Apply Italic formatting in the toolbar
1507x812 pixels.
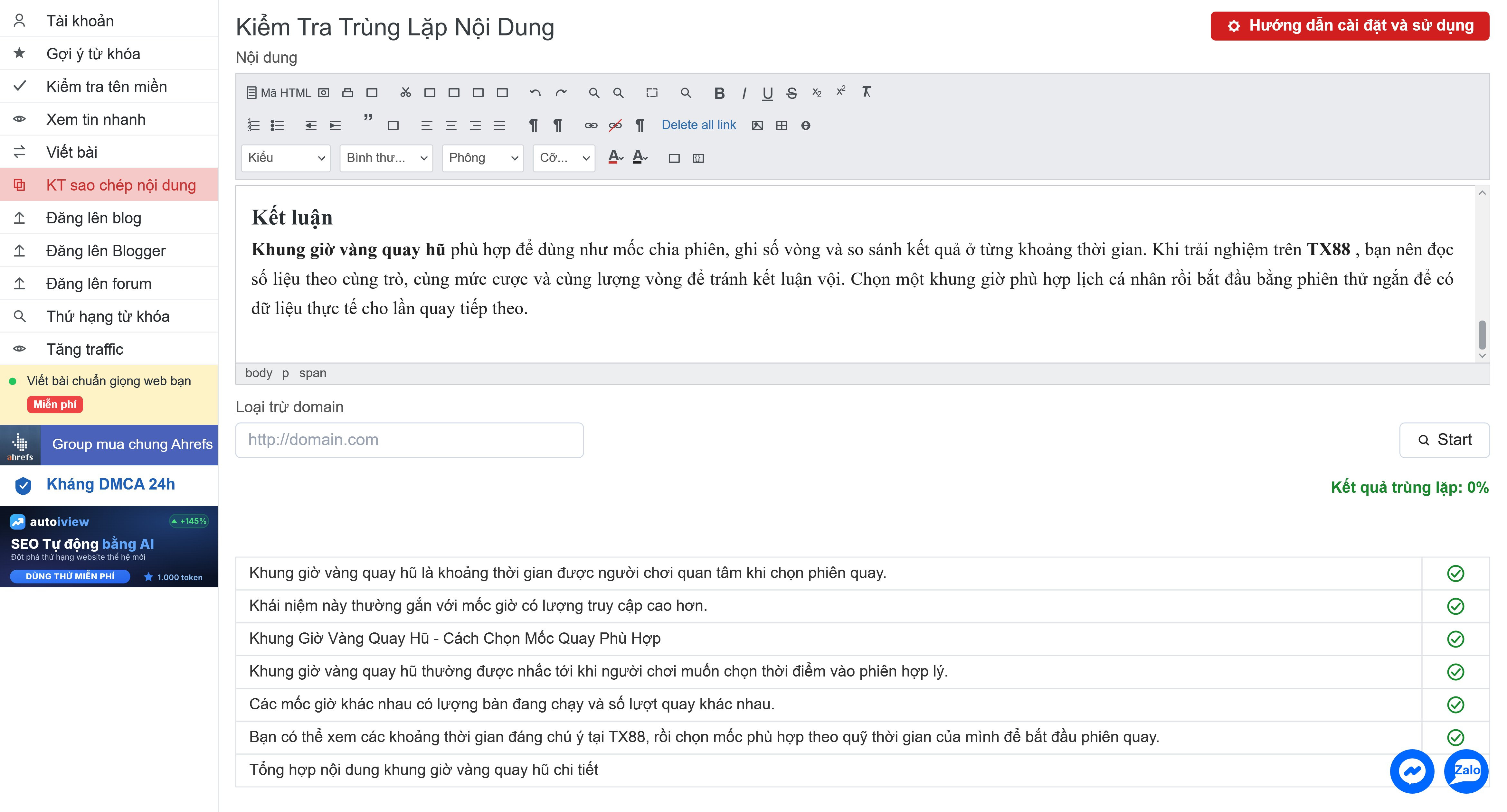coord(744,93)
